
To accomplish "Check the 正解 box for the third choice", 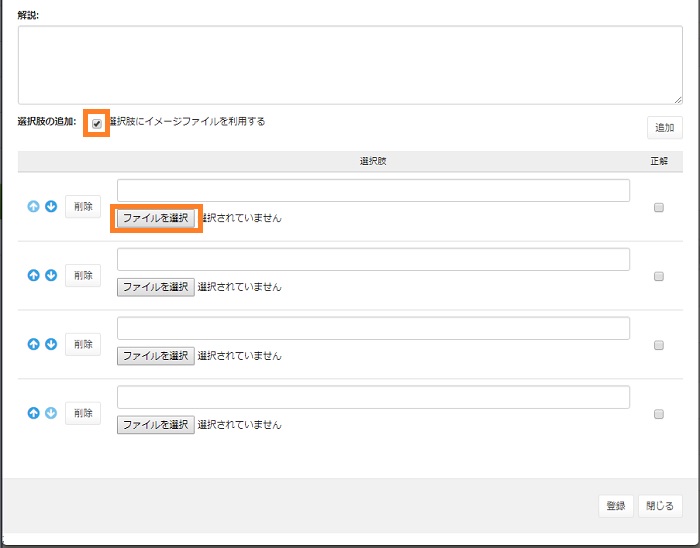I will pyautogui.click(x=658, y=345).
